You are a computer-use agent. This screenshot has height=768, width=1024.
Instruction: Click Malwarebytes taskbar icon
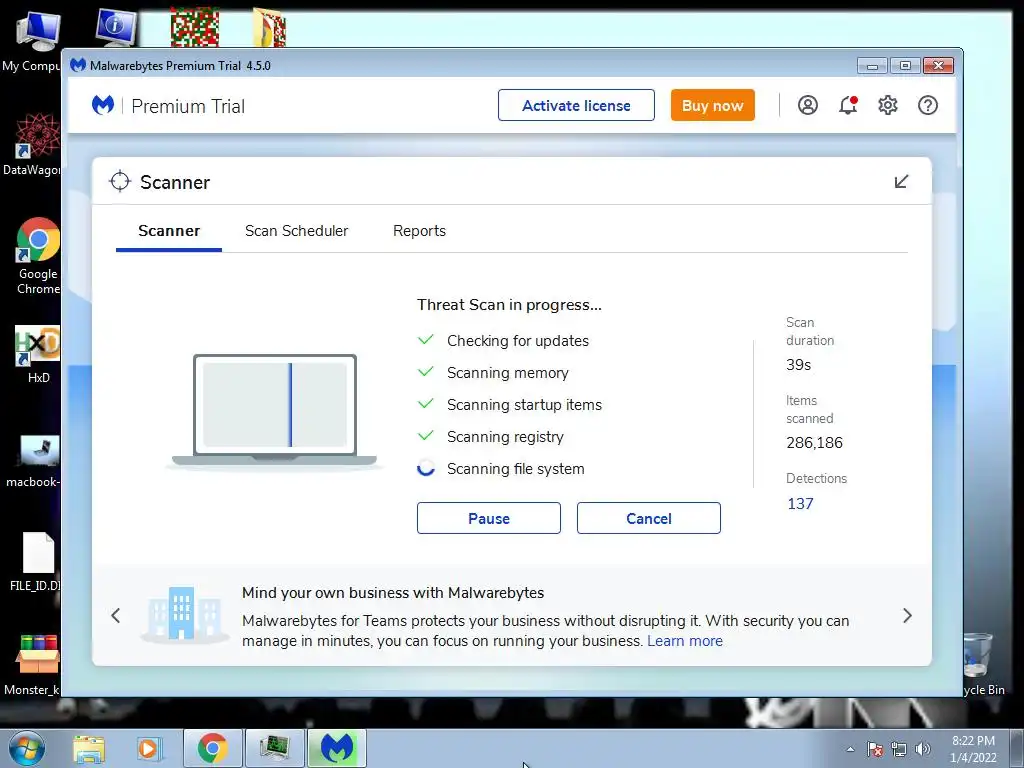pyautogui.click(x=336, y=748)
